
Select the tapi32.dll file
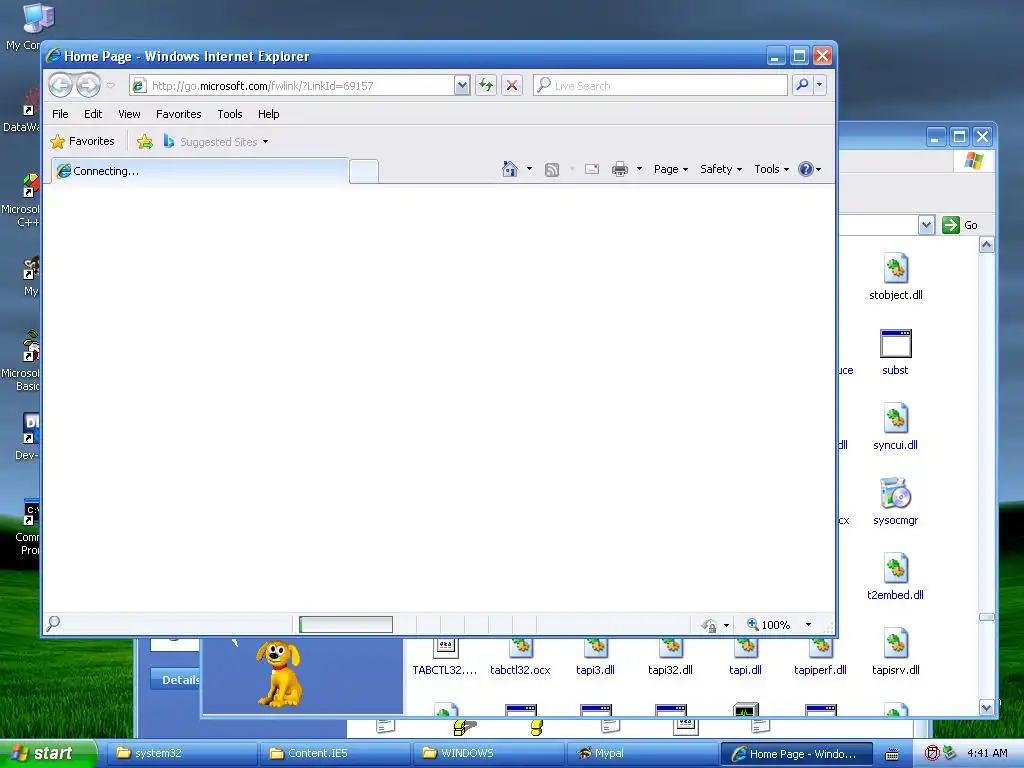pyautogui.click(x=670, y=658)
